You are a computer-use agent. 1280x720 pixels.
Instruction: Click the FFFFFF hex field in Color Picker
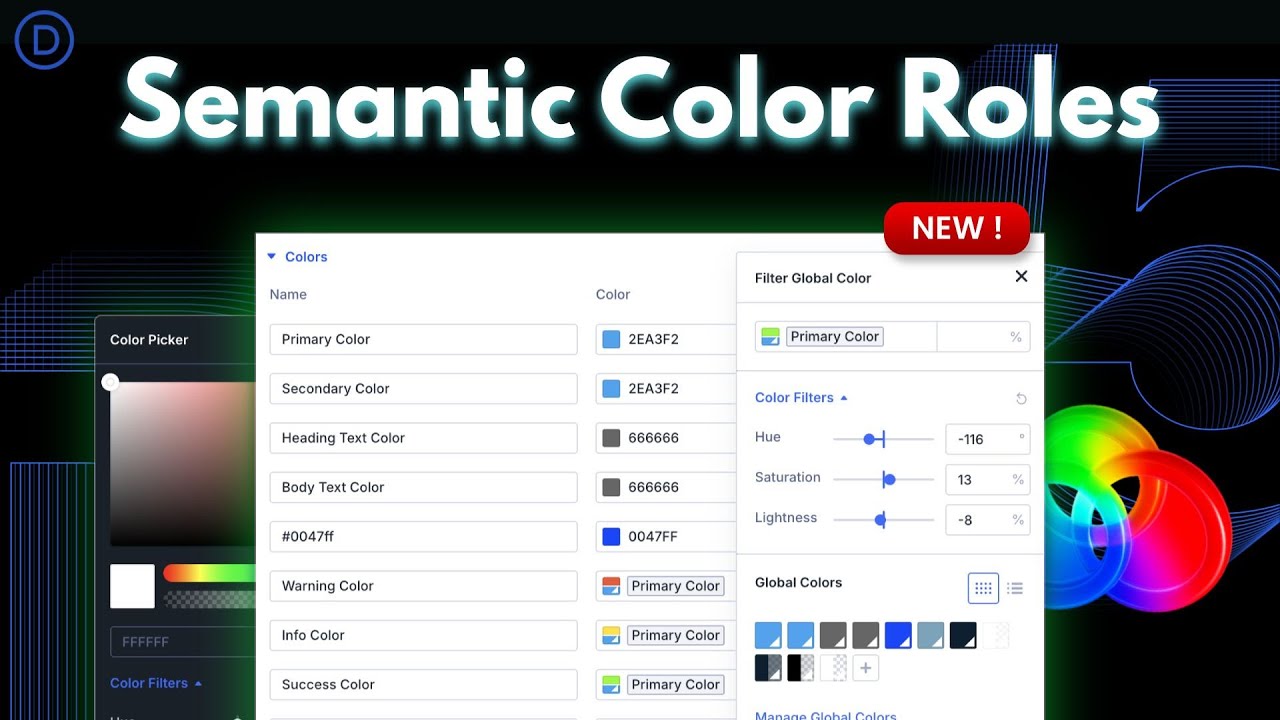click(183, 642)
